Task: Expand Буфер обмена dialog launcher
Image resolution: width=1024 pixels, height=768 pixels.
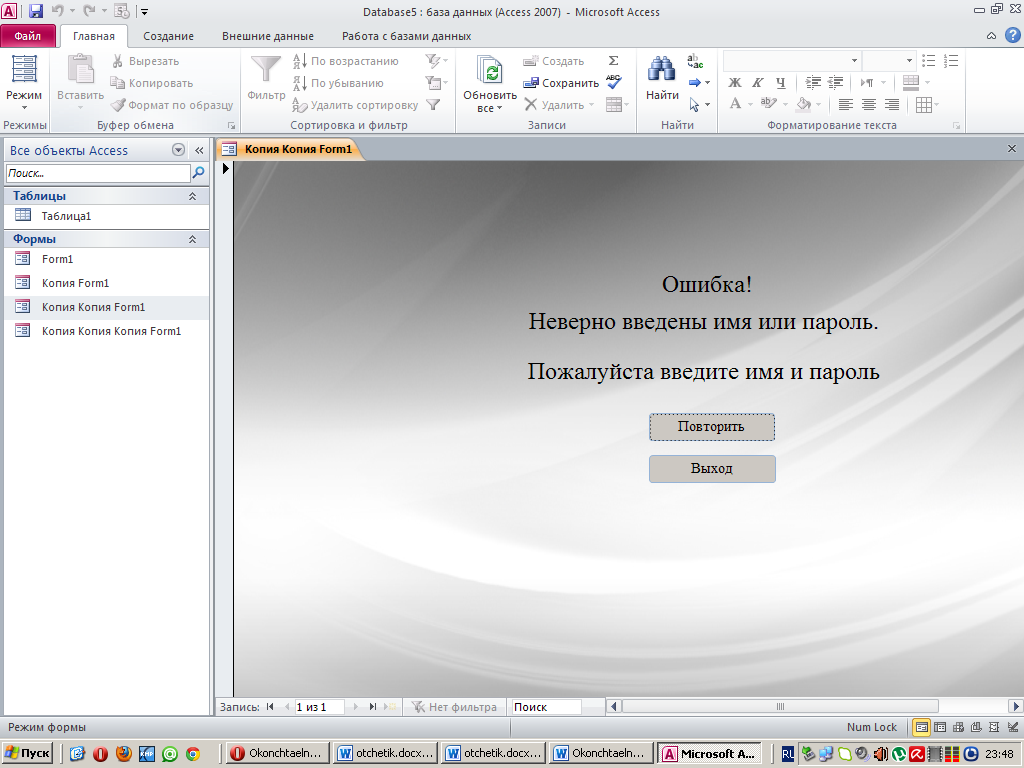Action: pos(231,125)
